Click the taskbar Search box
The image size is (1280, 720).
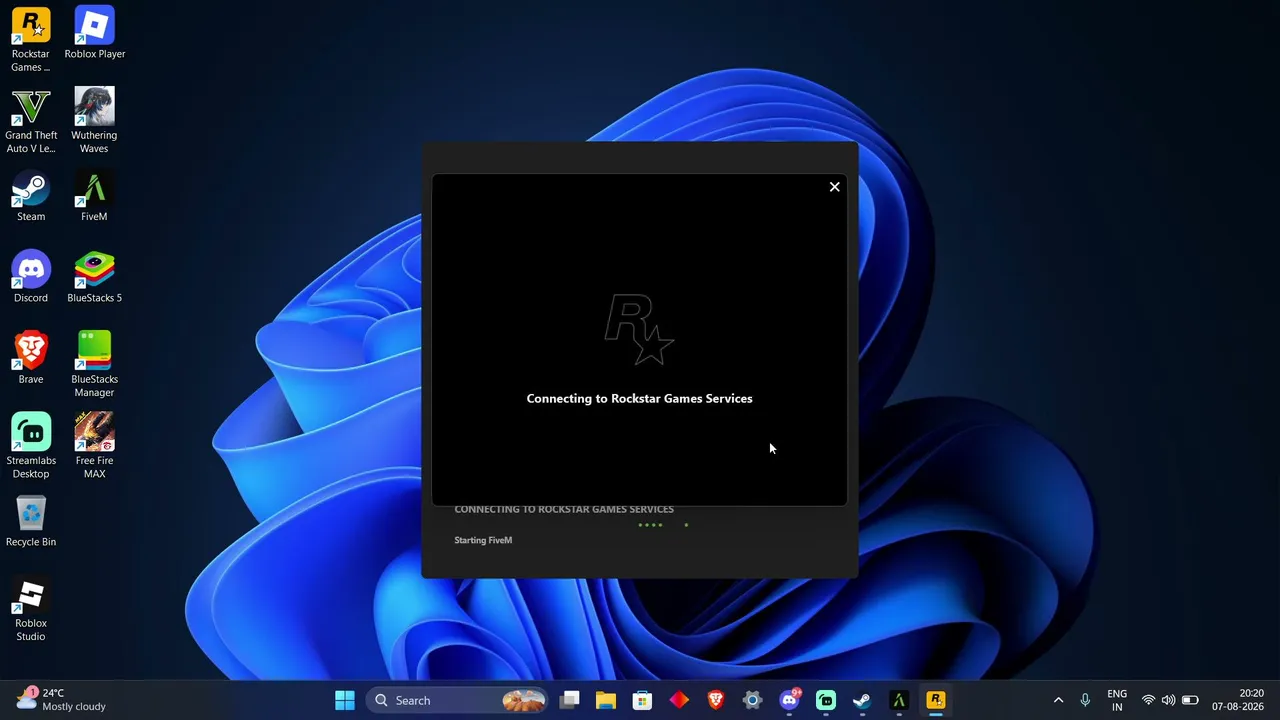(x=458, y=700)
